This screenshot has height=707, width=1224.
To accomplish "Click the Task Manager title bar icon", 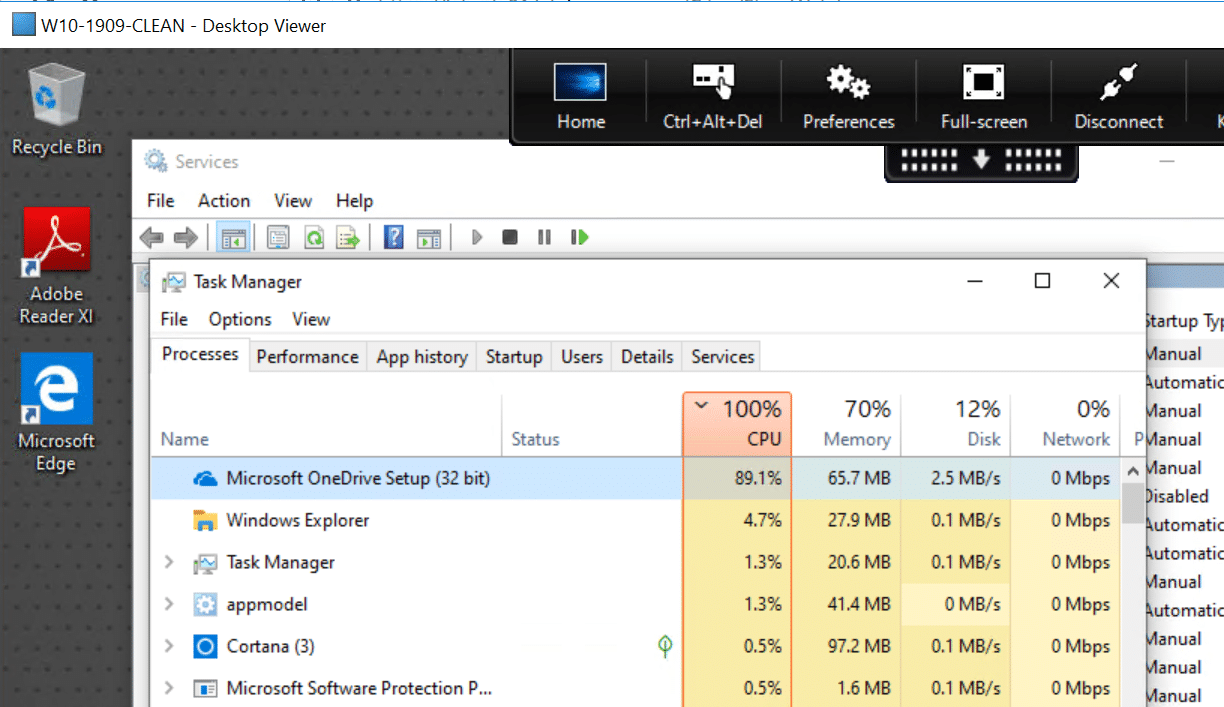I will pos(174,282).
